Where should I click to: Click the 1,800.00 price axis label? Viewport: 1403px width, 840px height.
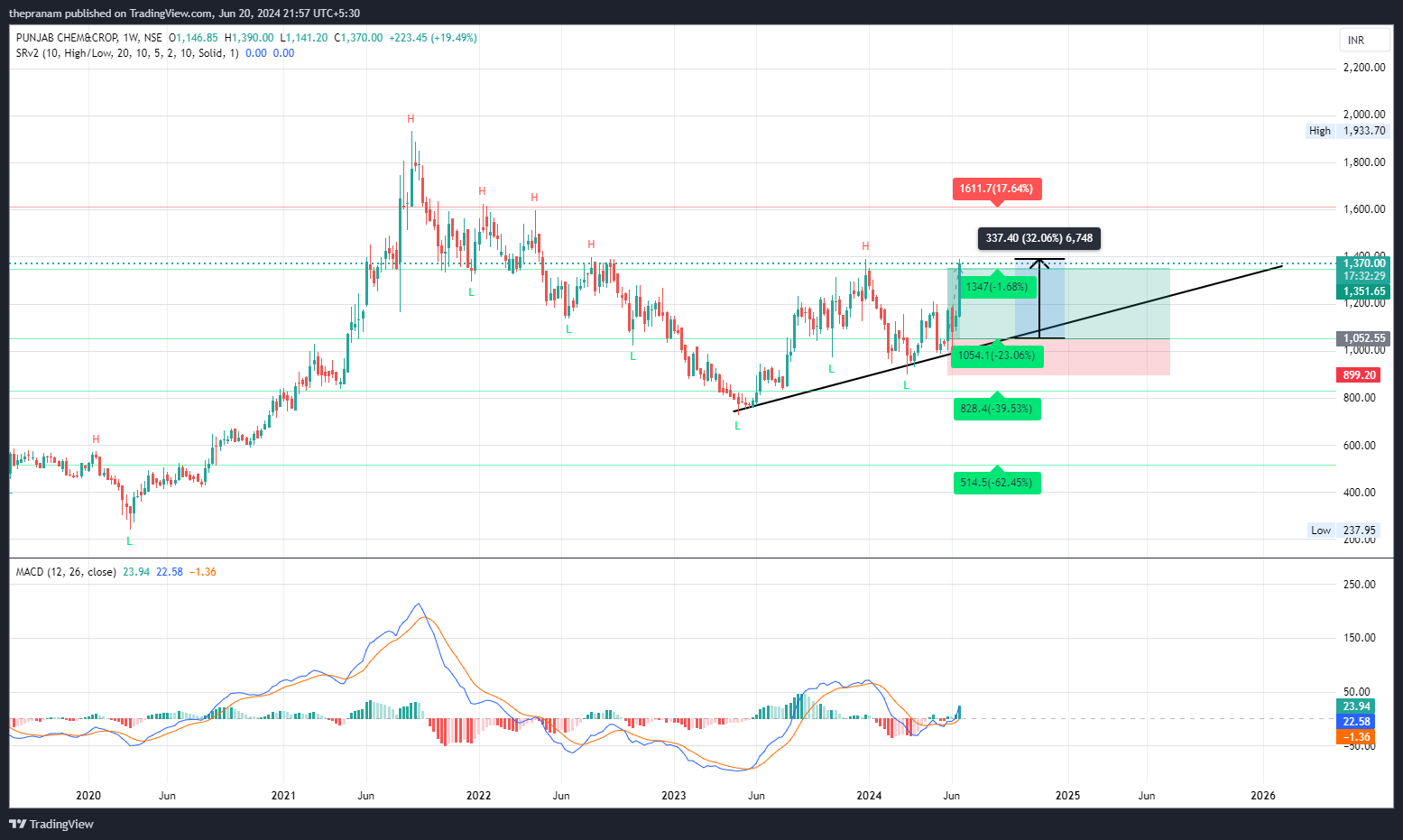[1364, 162]
